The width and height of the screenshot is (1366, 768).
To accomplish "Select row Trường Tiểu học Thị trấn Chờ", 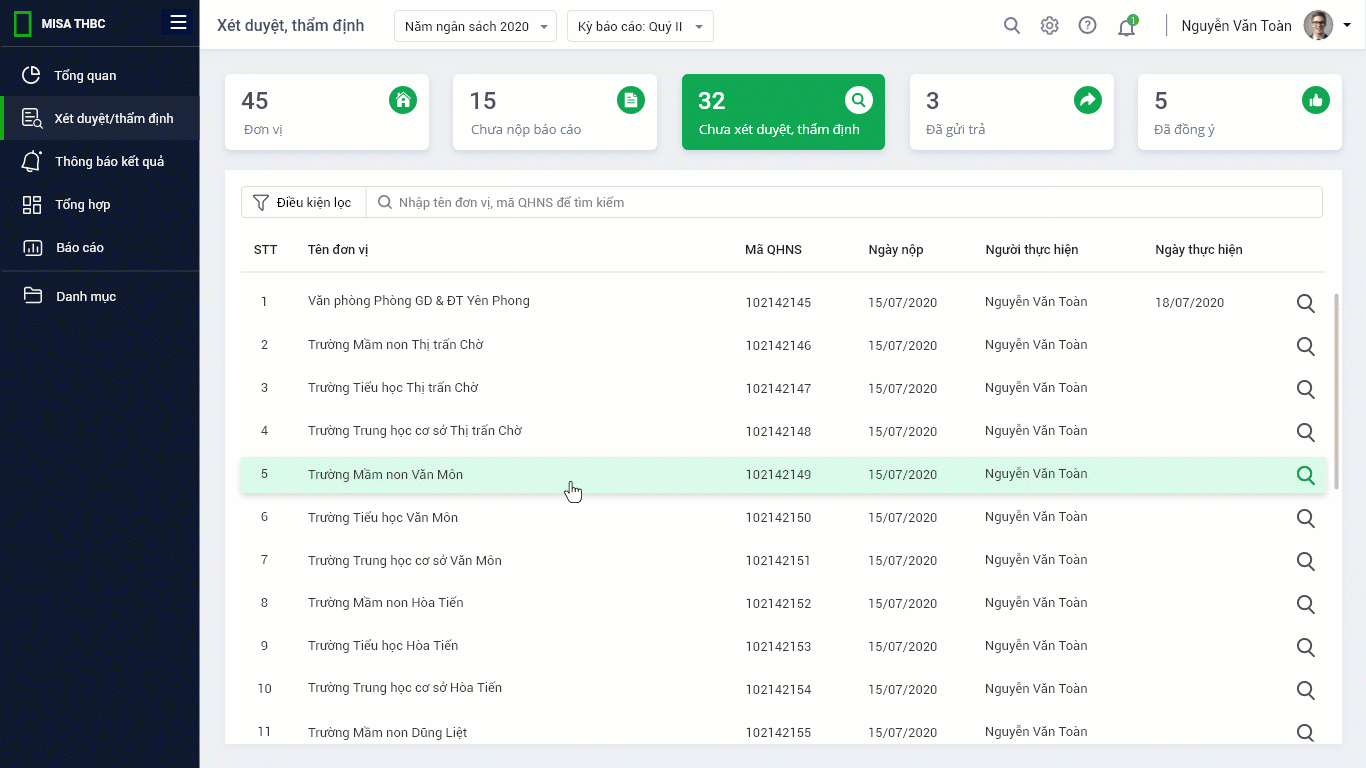I will point(783,388).
